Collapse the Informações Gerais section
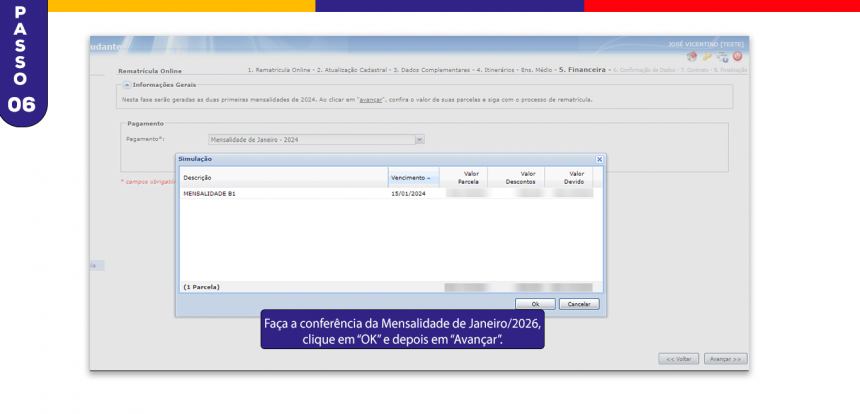The image size is (860, 414). [x=127, y=85]
